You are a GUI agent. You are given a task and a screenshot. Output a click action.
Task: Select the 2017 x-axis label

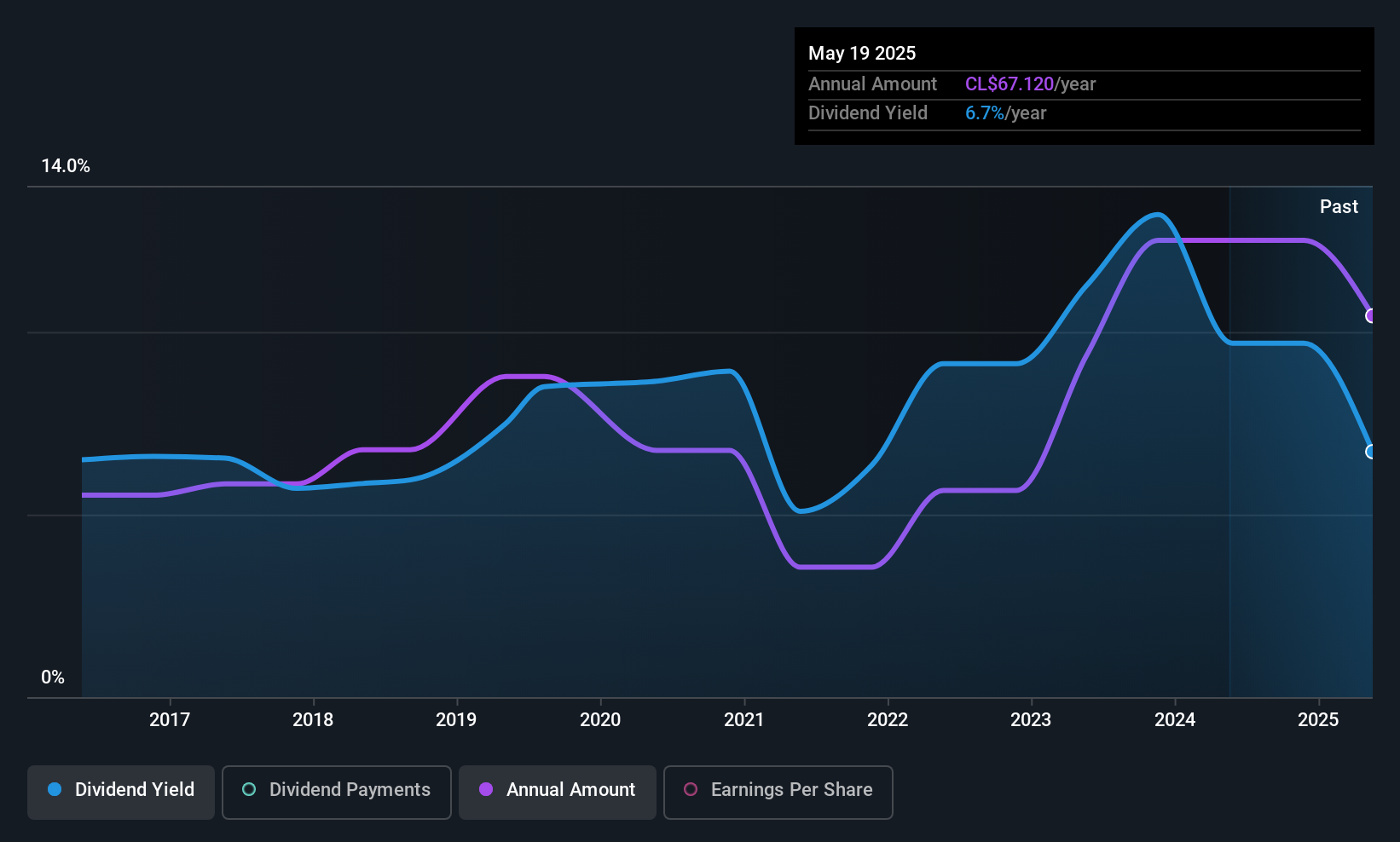coord(170,720)
